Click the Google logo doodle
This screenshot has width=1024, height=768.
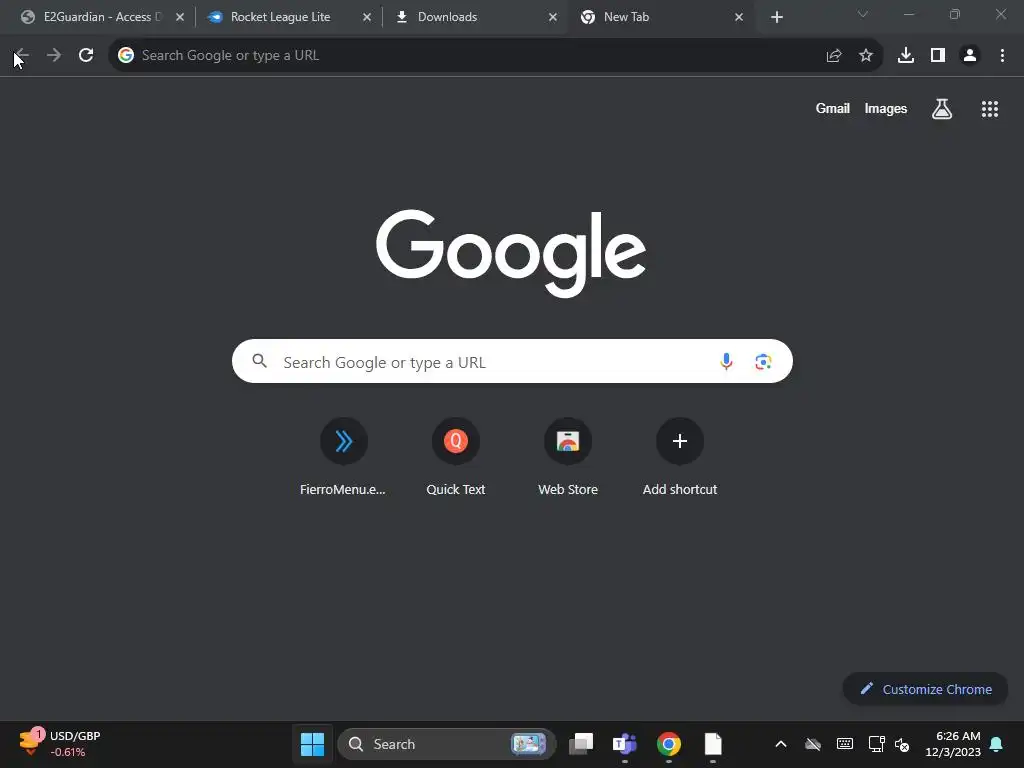tap(511, 253)
